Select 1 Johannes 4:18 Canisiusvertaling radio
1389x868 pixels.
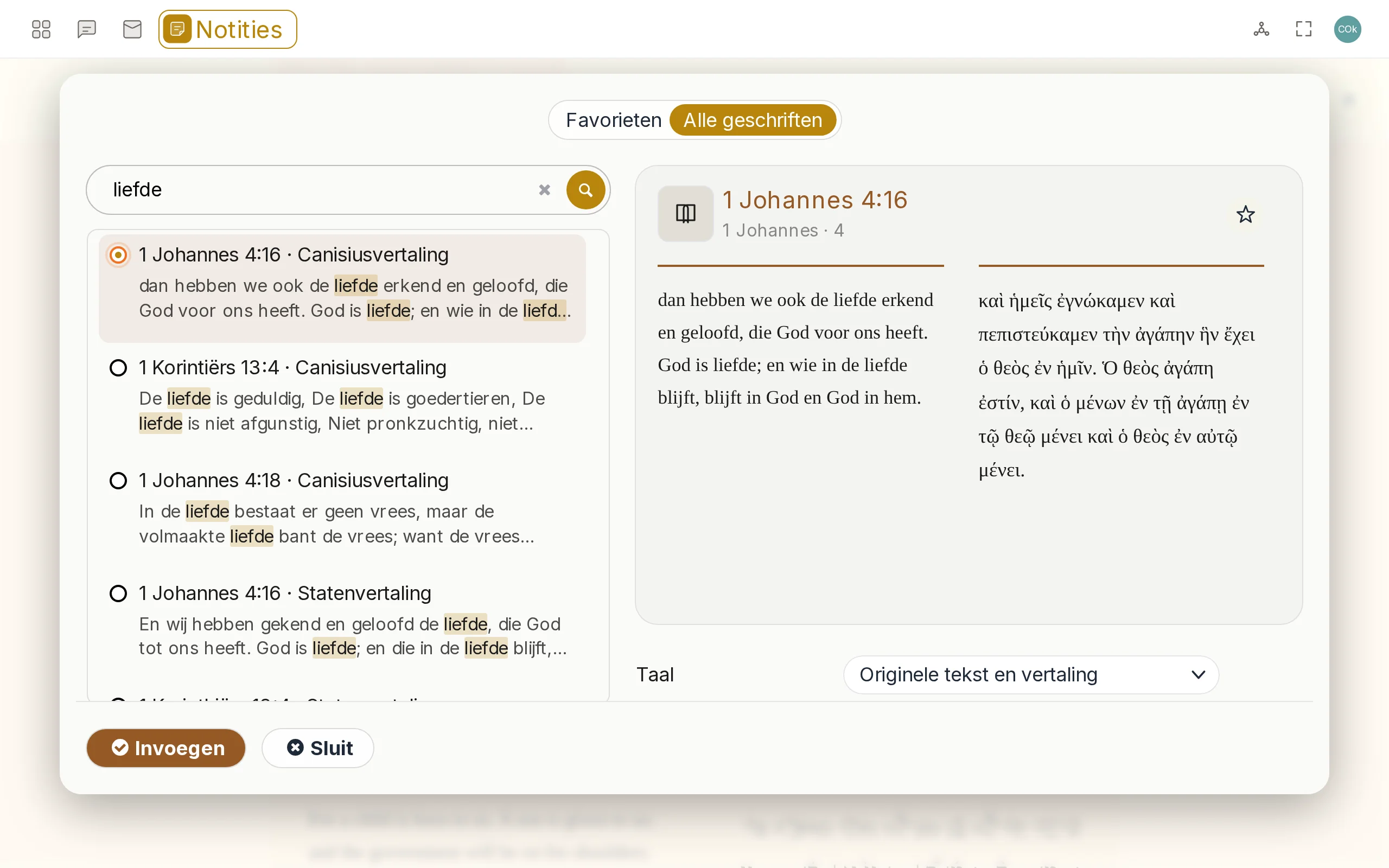point(118,481)
